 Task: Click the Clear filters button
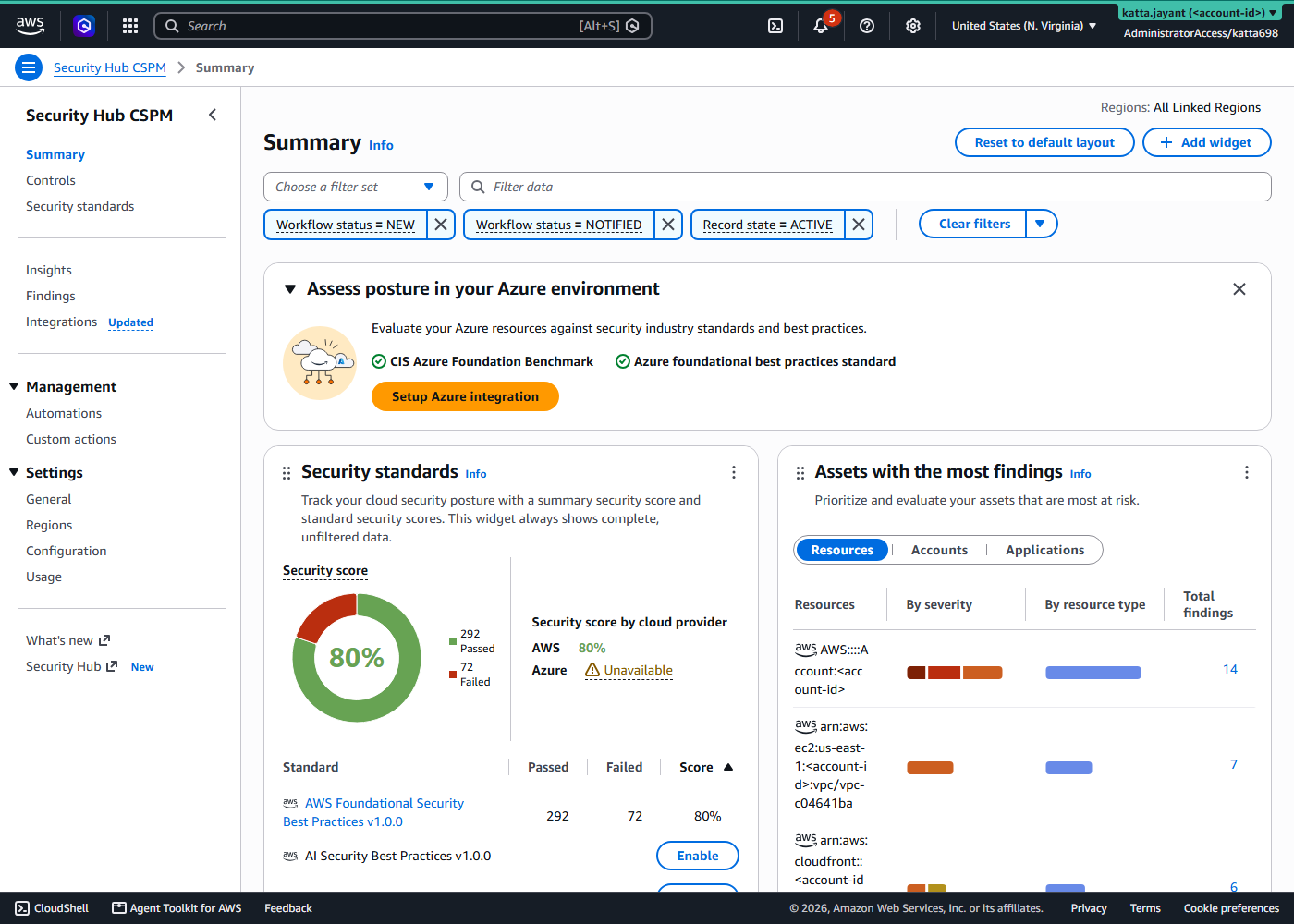[x=973, y=224]
